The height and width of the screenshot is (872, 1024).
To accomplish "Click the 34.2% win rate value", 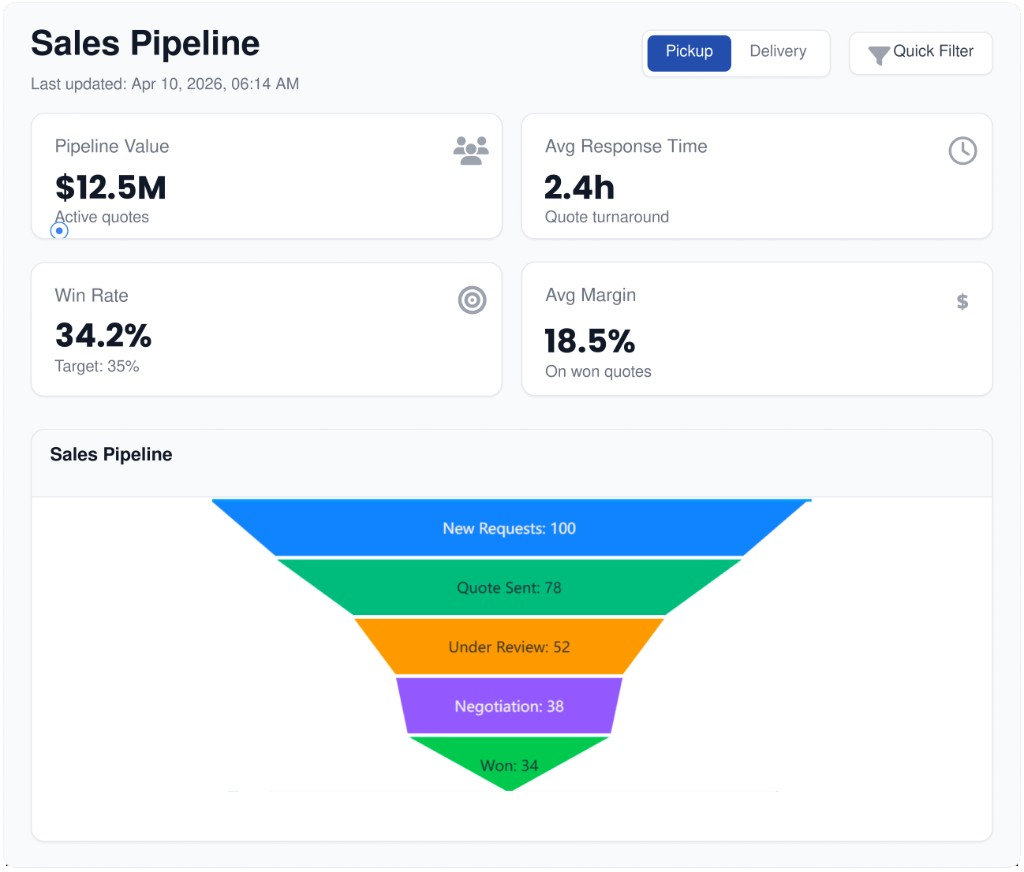I will point(103,336).
